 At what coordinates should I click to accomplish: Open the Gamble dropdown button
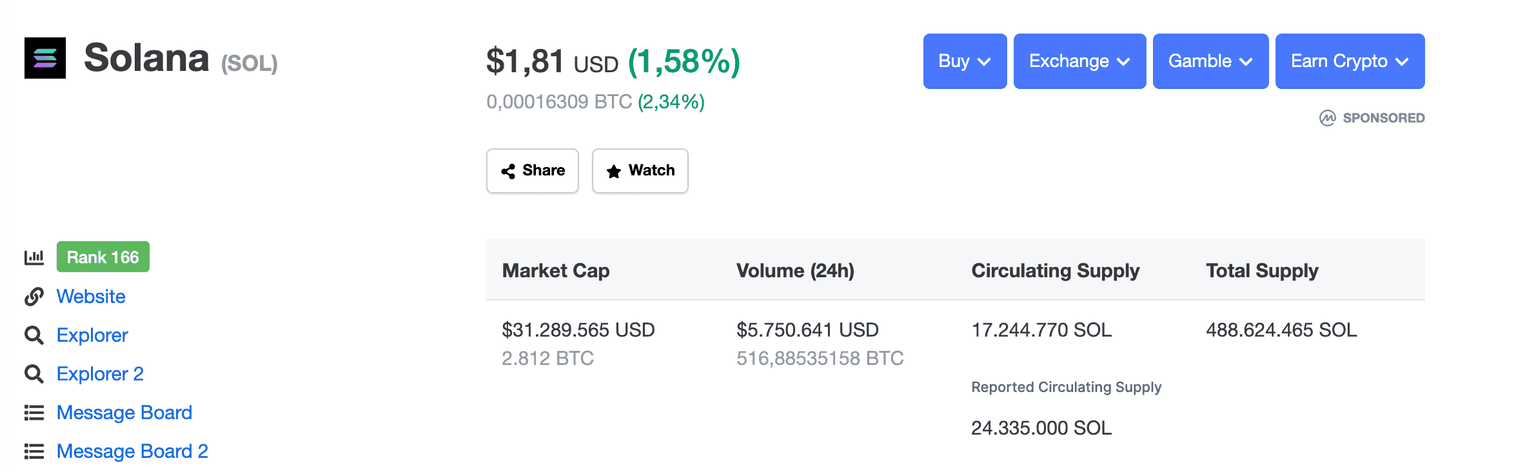pyautogui.click(x=1210, y=61)
